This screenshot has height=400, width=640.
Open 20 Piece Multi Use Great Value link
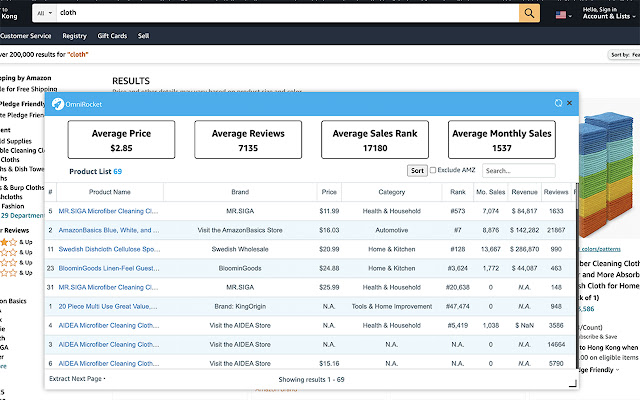click(108, 307)
